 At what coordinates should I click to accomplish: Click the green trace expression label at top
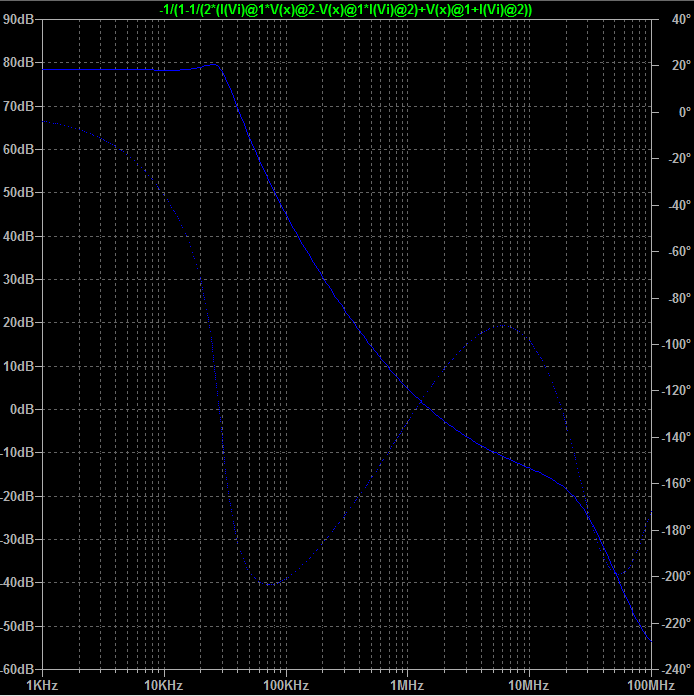coord(345,9)
